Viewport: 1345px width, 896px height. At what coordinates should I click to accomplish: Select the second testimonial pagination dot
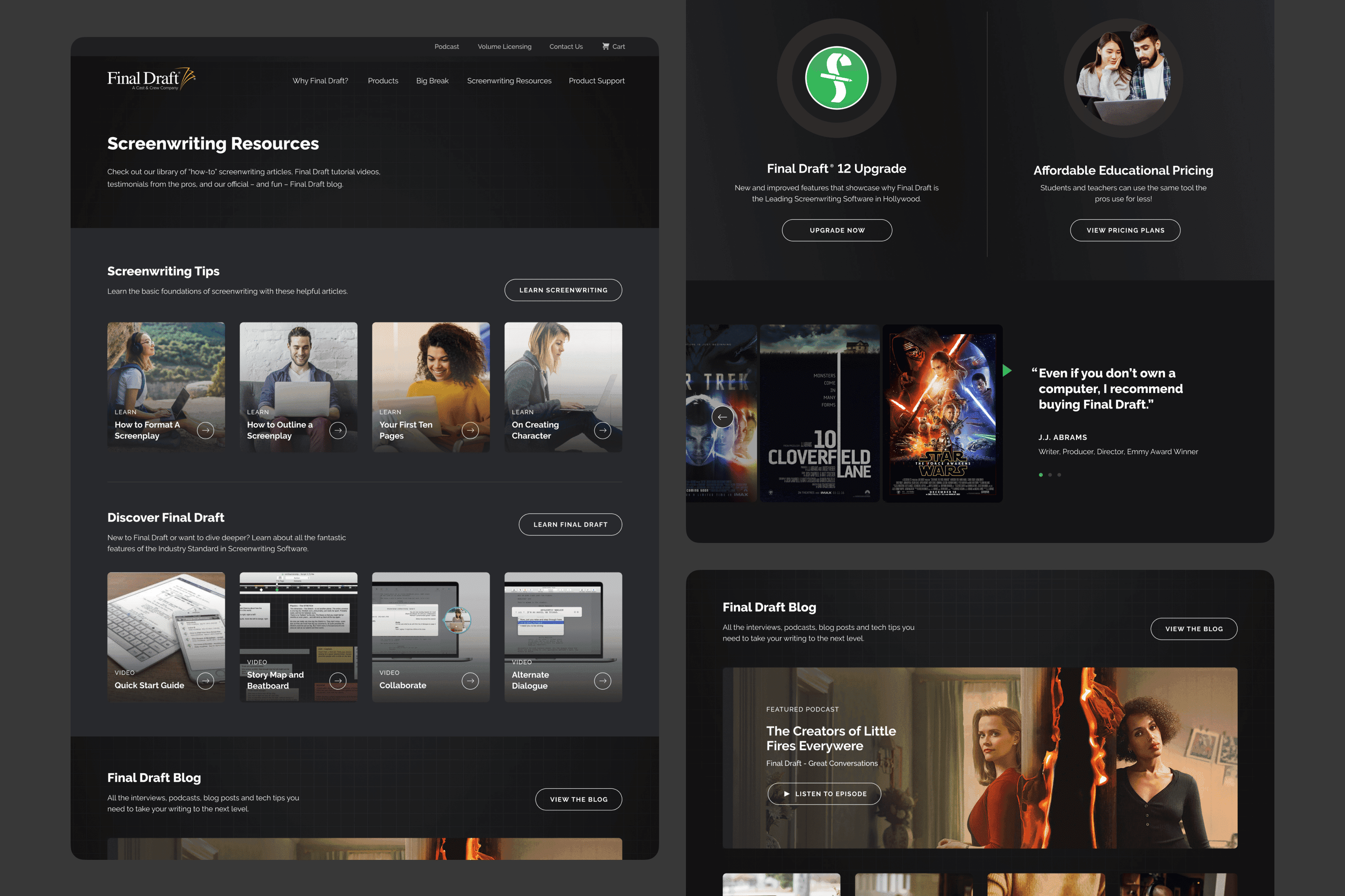pyautogui.click(x=1050, y=475)
